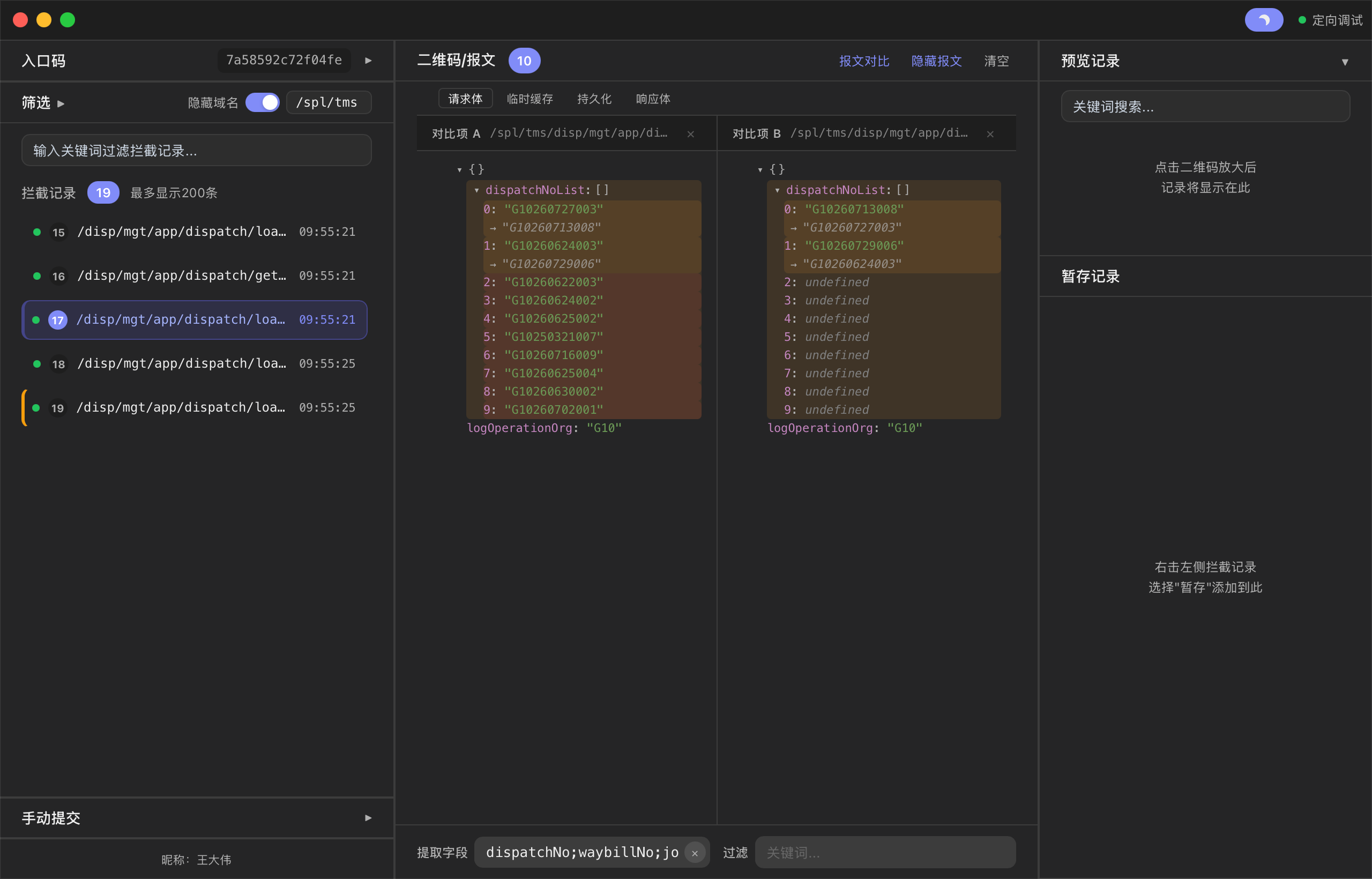Click the red close window button
This screenshot has height=879, width=1372.
click(x=20, y=20)
